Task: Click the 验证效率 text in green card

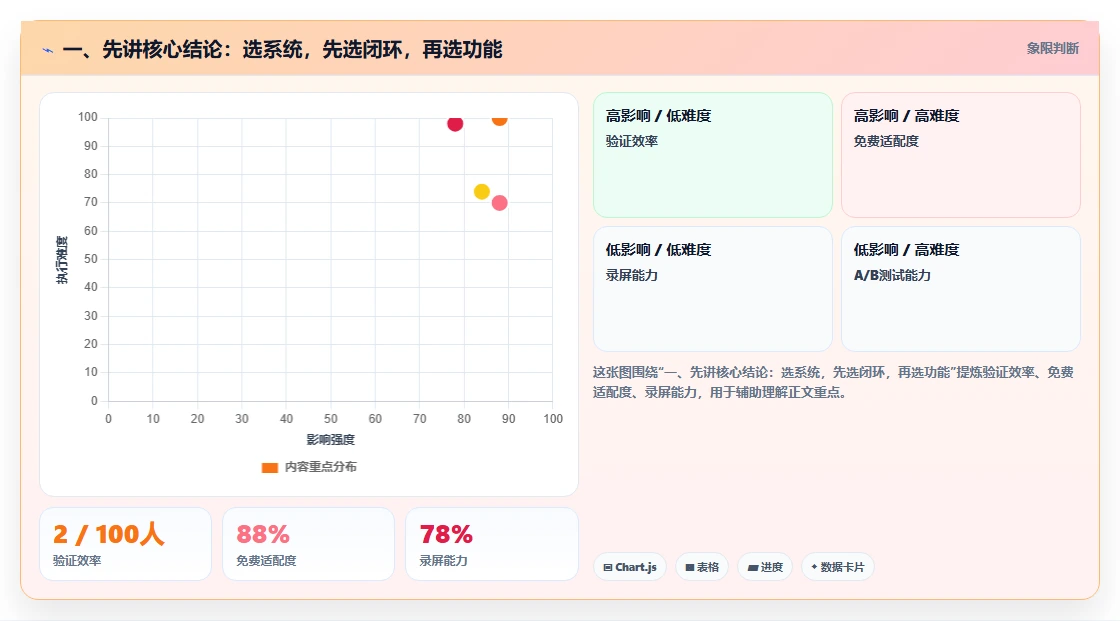Action: pos(631,141)
